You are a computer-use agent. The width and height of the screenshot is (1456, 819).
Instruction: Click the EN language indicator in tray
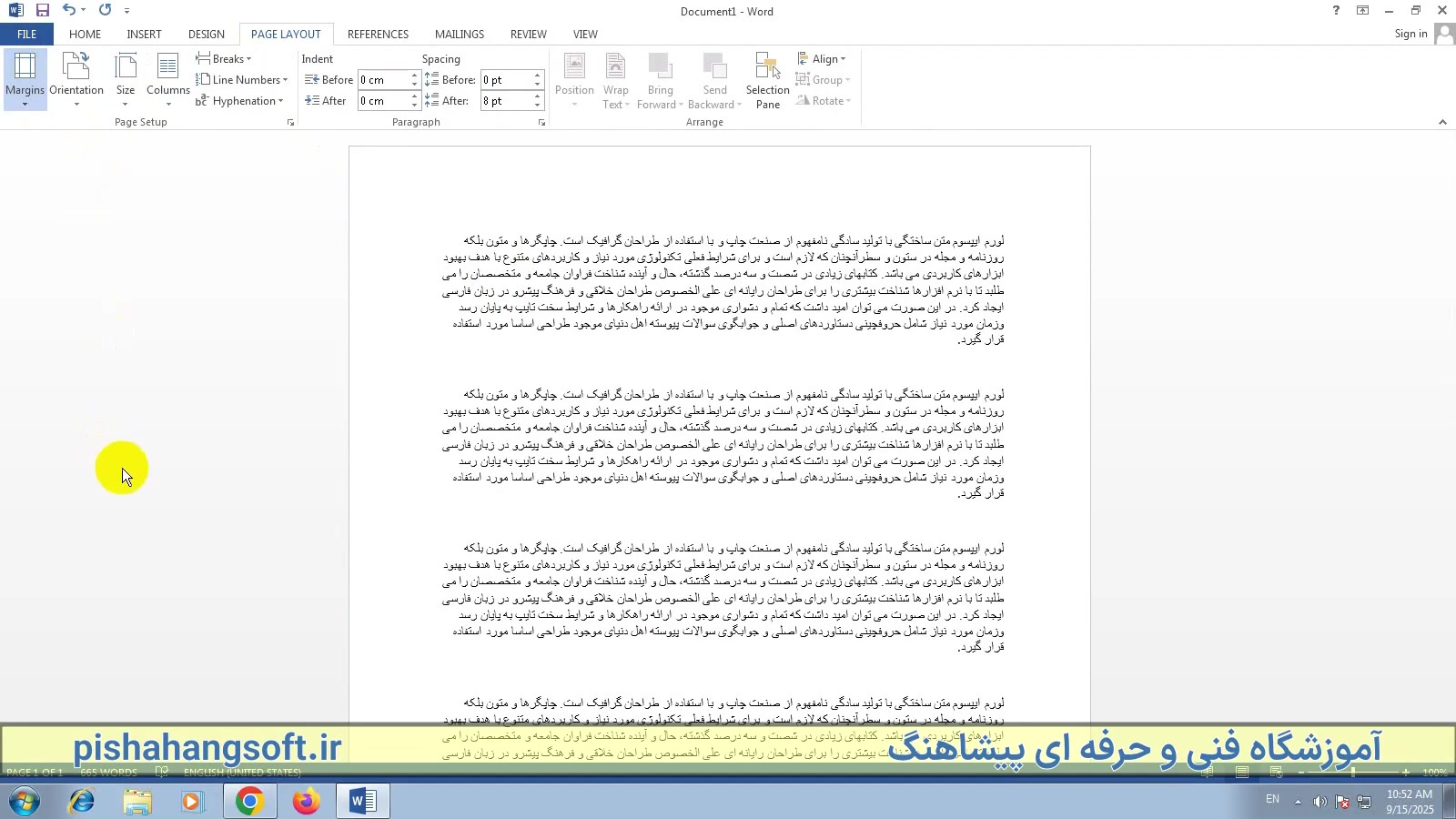(x=1272, y=800)
